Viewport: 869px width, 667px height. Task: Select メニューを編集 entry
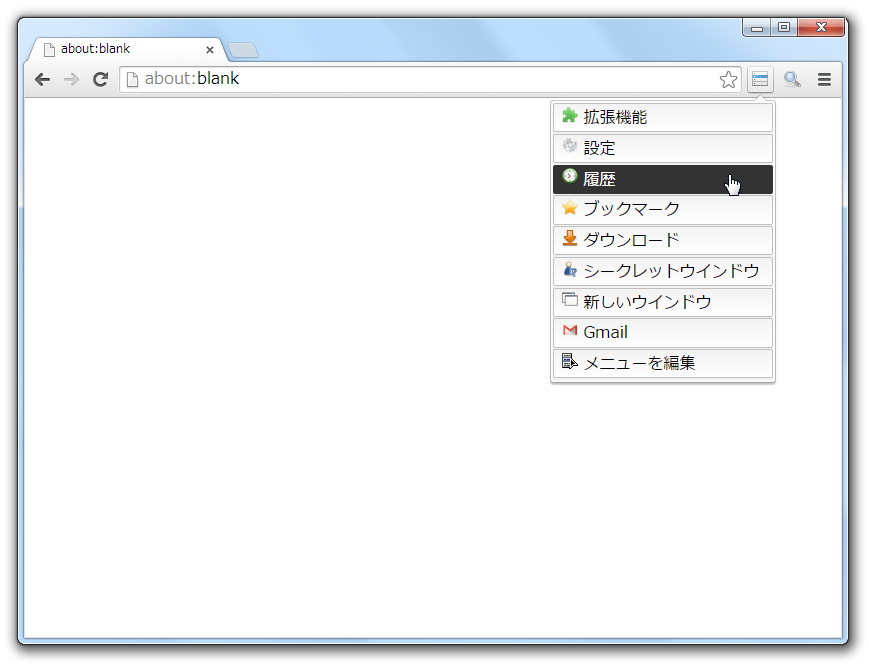point(663,363)
